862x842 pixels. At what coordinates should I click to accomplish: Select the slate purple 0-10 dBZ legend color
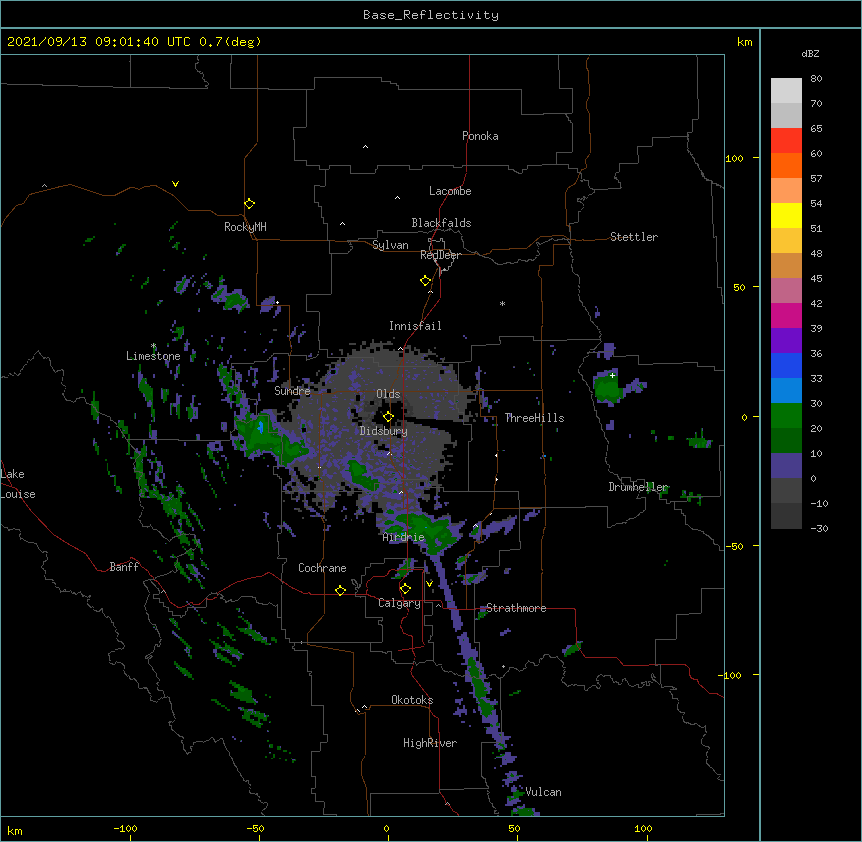tap(786, 466)
